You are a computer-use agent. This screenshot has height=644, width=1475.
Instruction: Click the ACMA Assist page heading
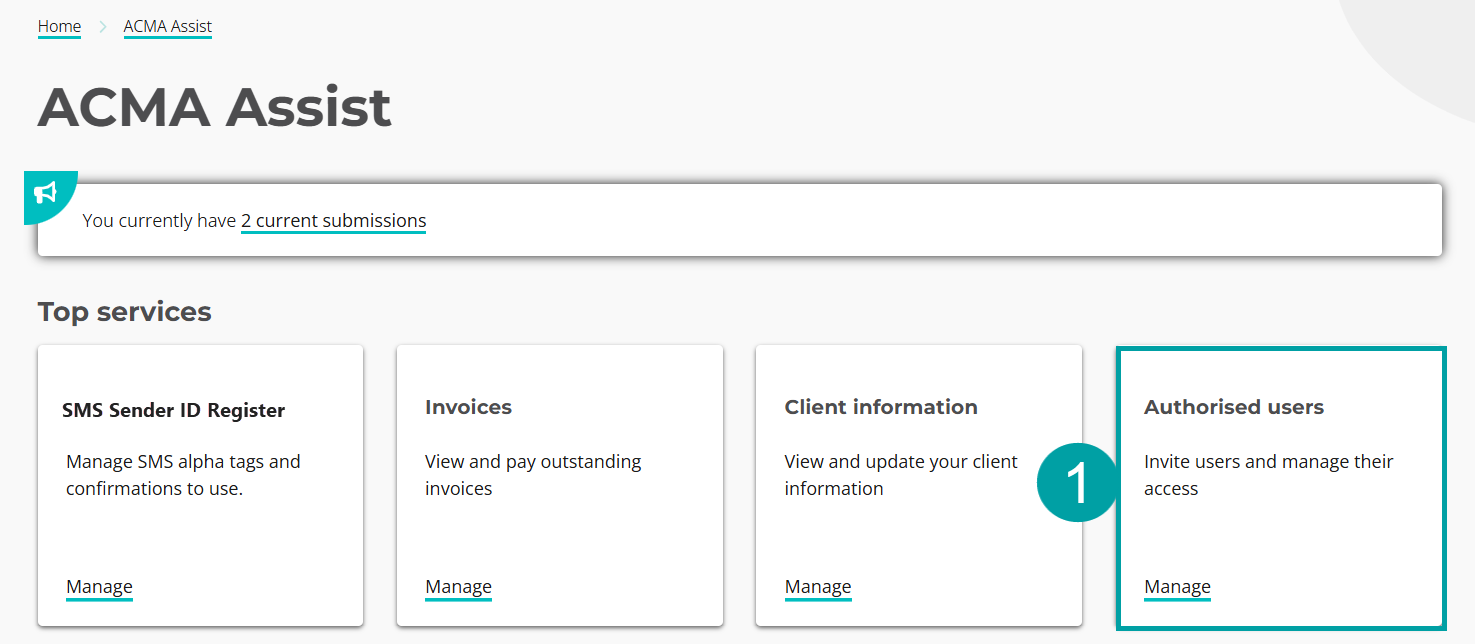(x=214, y=106)
